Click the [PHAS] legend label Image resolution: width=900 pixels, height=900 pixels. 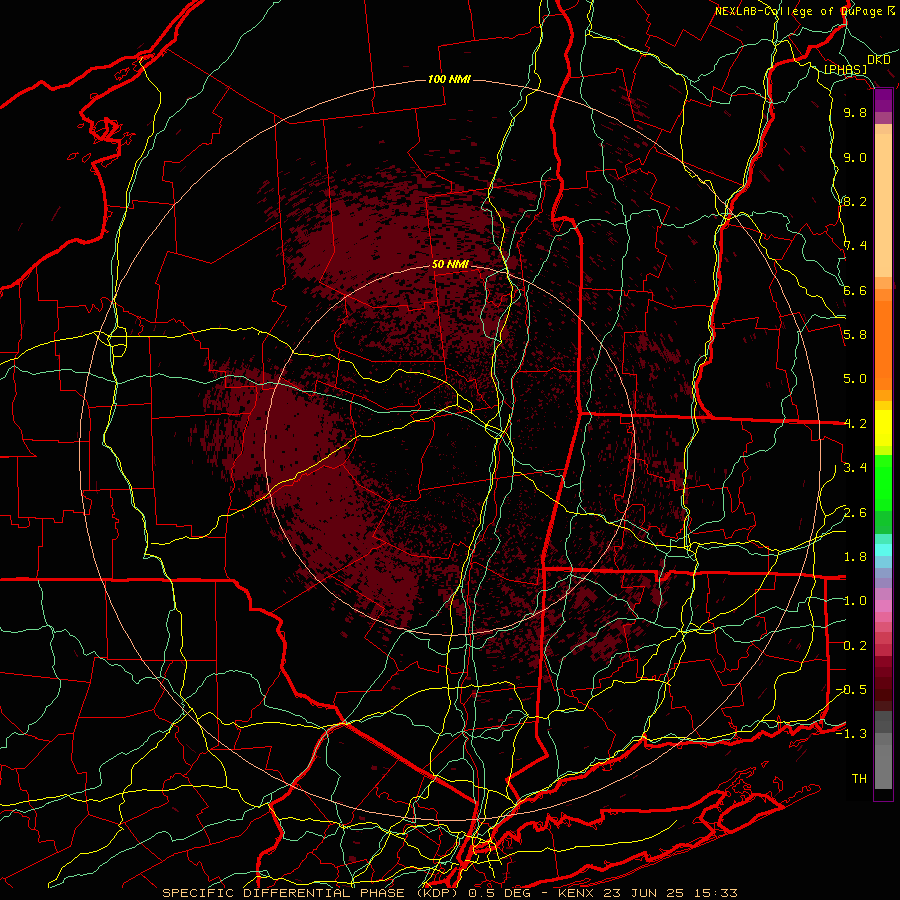point(845,70)
